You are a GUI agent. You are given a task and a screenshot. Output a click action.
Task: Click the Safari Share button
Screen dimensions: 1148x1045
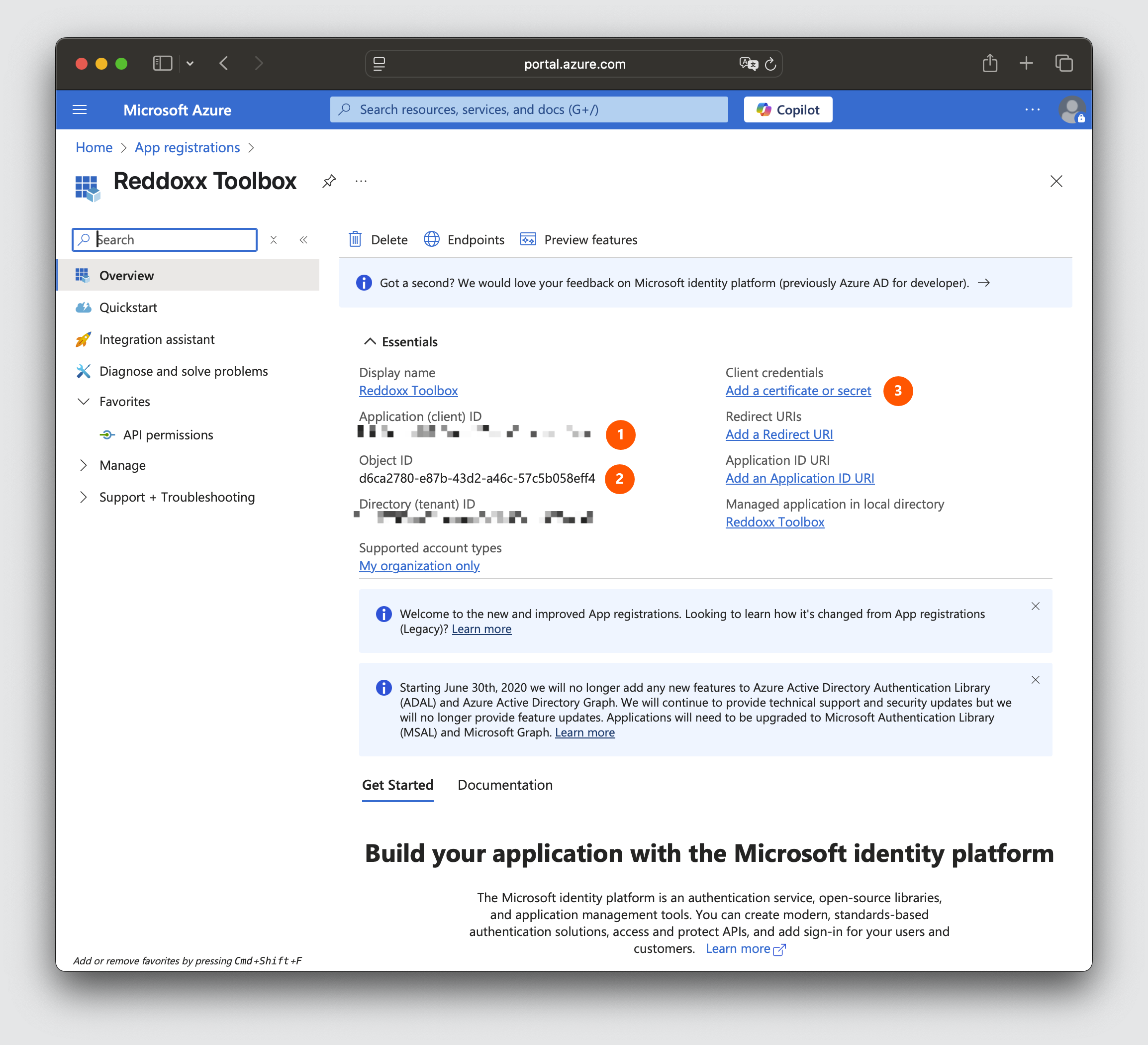point(990,63)
